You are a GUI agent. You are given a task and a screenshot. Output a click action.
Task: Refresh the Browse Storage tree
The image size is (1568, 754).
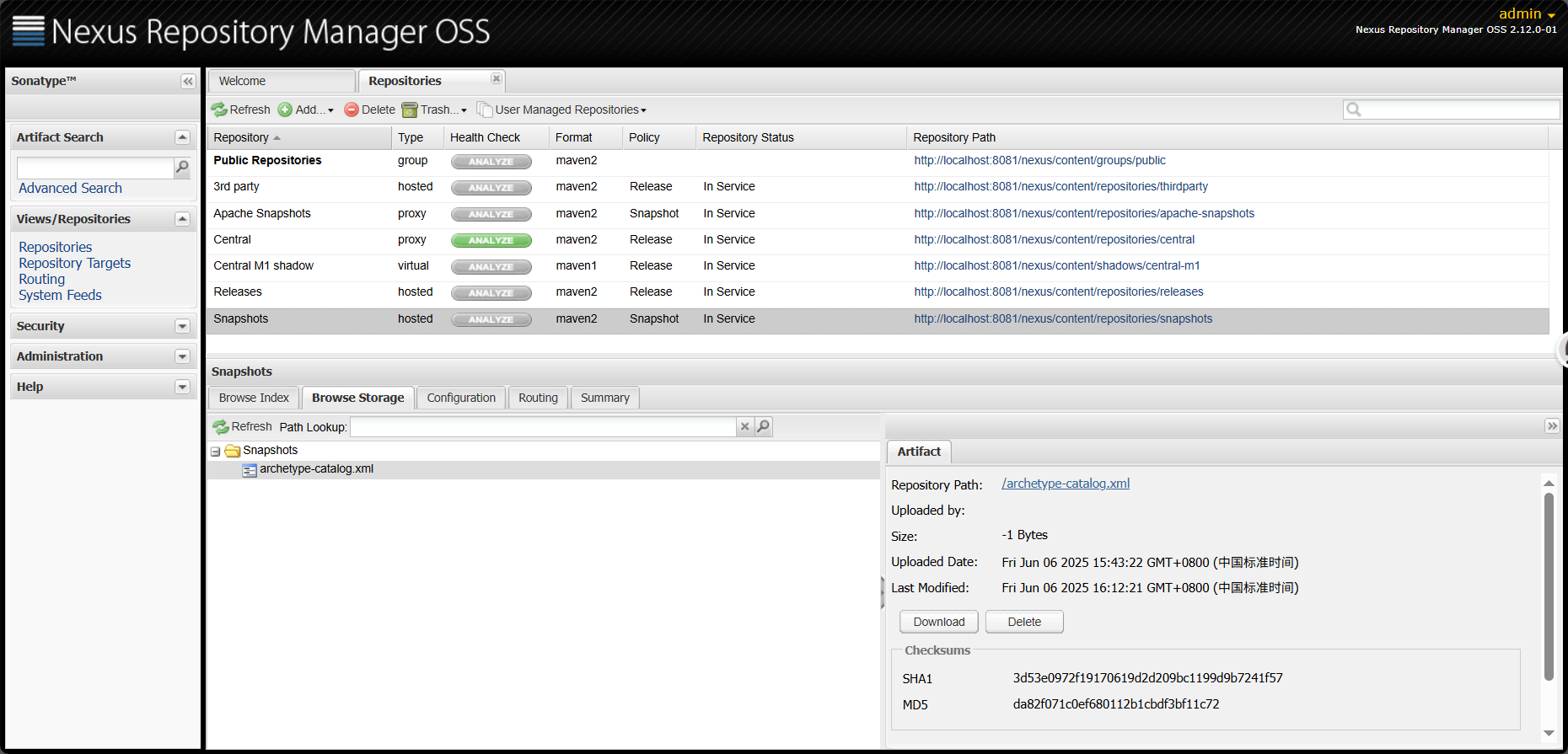coord(242,427)
